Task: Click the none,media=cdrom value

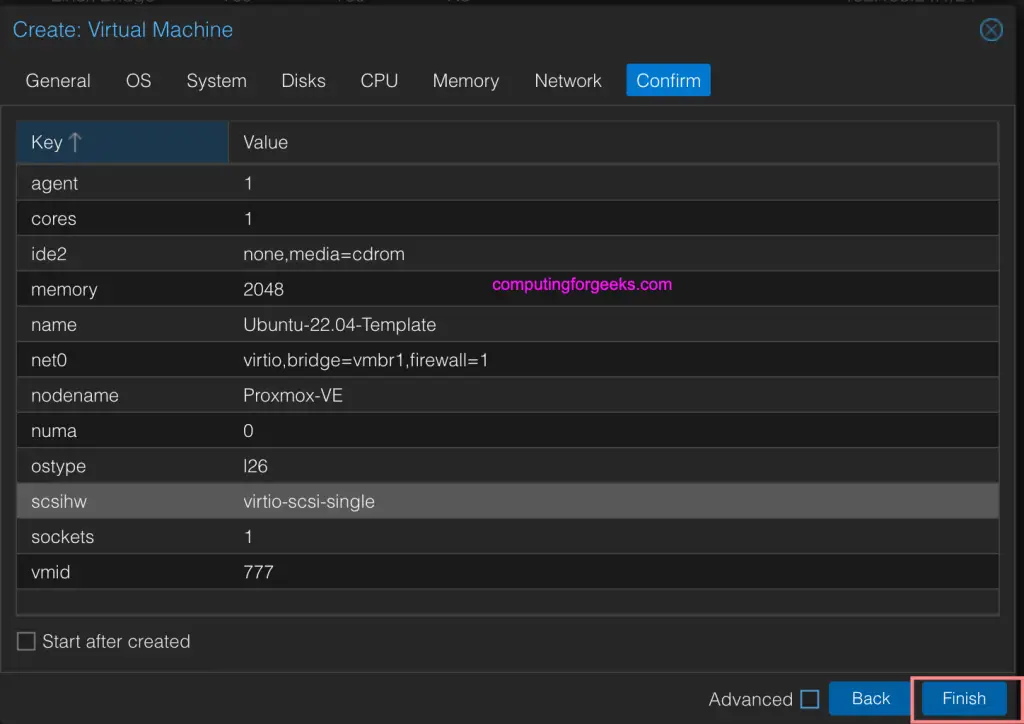Action: (x=323, y=253)
